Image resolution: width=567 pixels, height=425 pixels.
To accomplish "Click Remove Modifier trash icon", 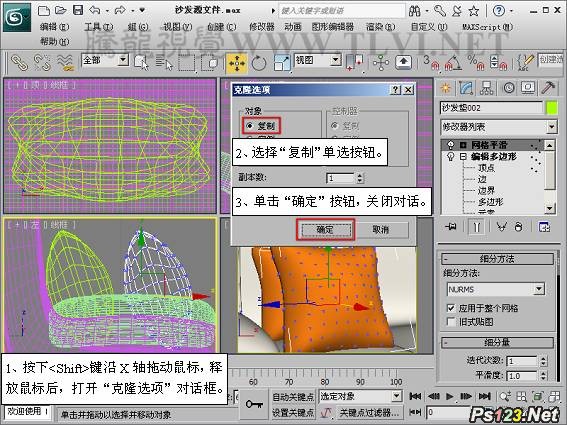I will click(519, 227).
